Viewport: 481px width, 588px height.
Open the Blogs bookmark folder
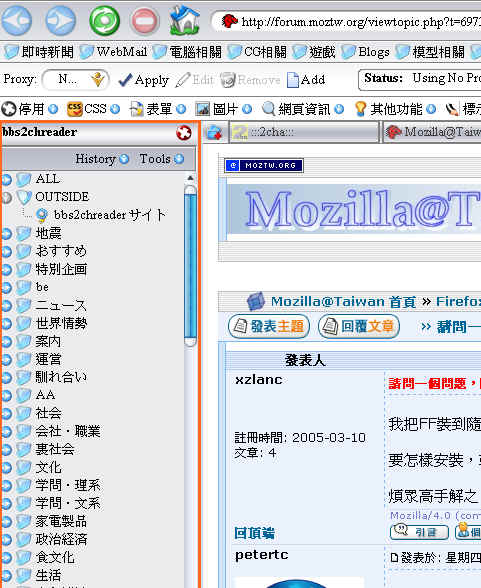(x=366, y=52)
